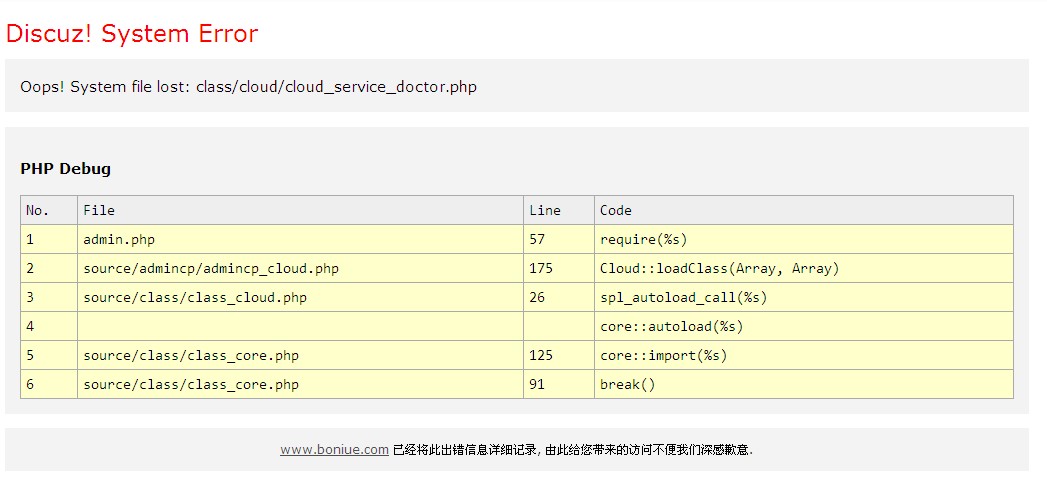Click line number 125

(559, 355)
